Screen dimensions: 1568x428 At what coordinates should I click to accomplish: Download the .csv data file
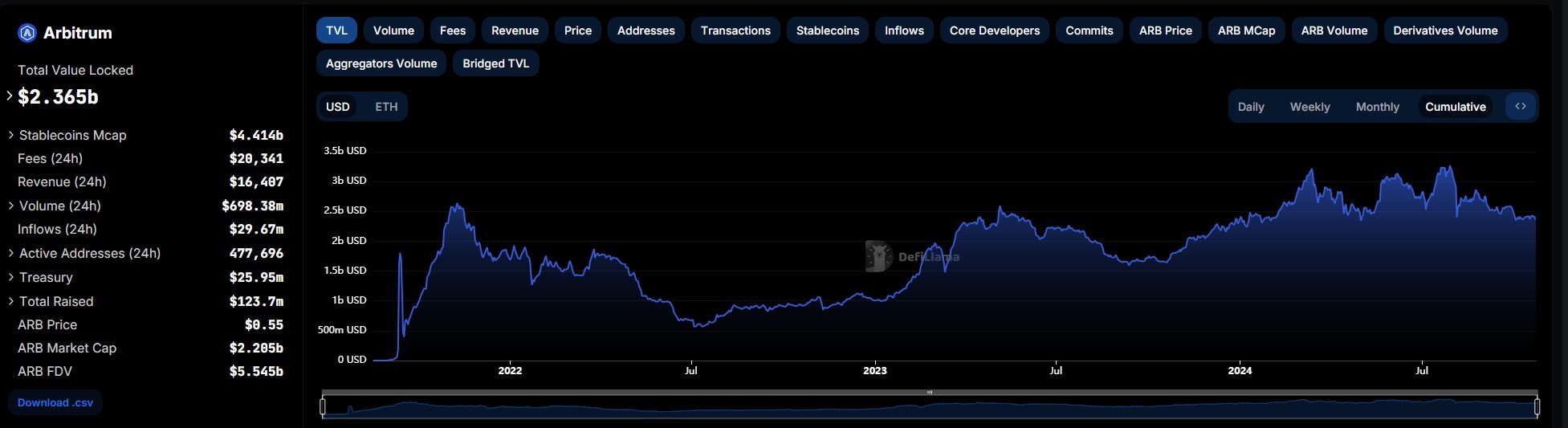[x=55, y=402]
